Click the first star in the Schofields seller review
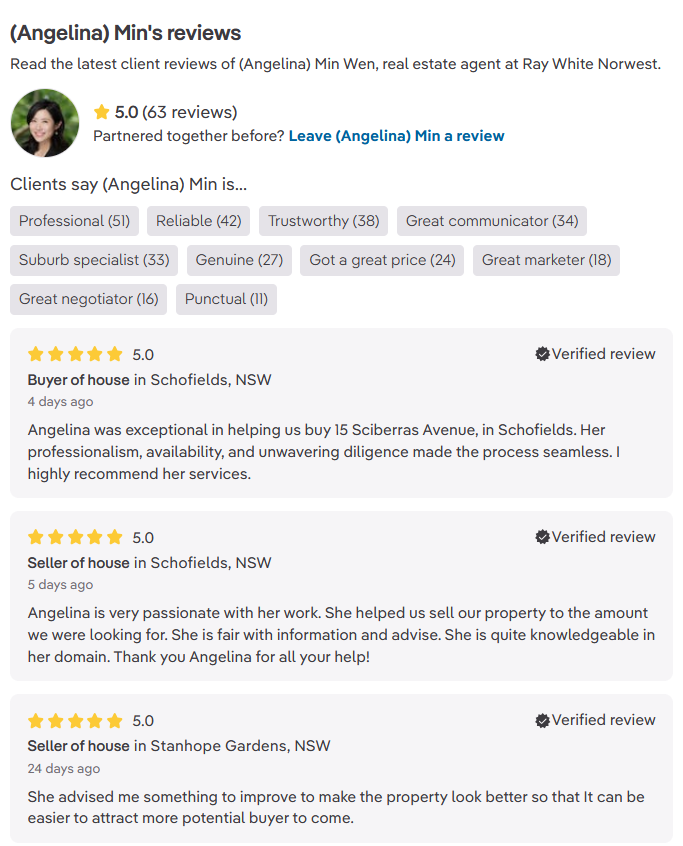Screen dimensions: 683x846 click(35, 537)
